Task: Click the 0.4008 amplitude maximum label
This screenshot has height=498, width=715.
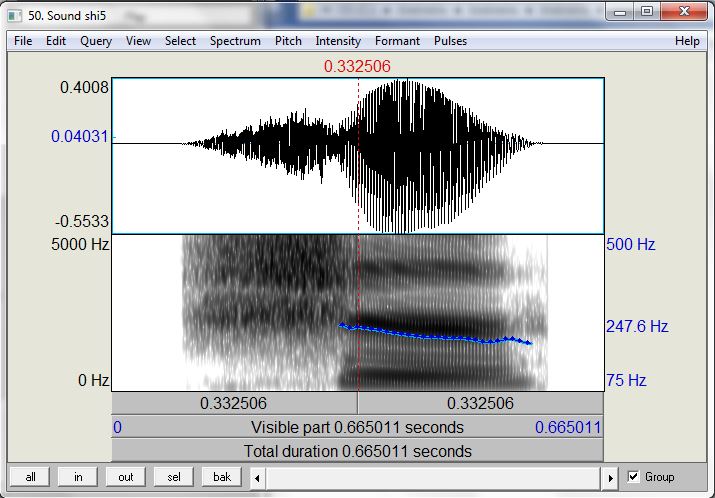Action: tap(84, 88)
